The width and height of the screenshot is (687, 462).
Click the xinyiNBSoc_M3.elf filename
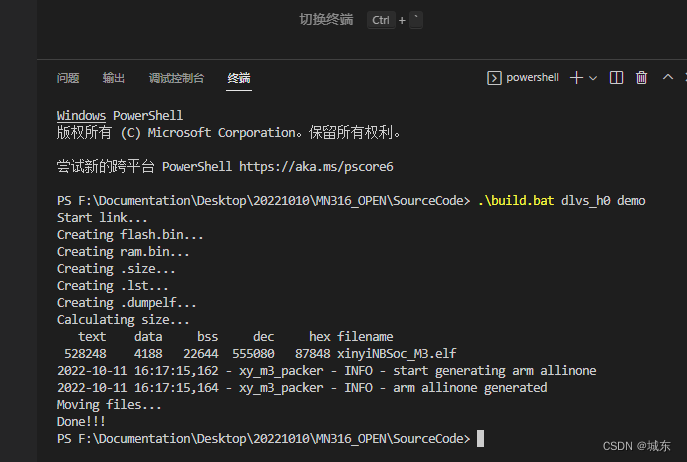pyautogui.click(x=397, y=354)
